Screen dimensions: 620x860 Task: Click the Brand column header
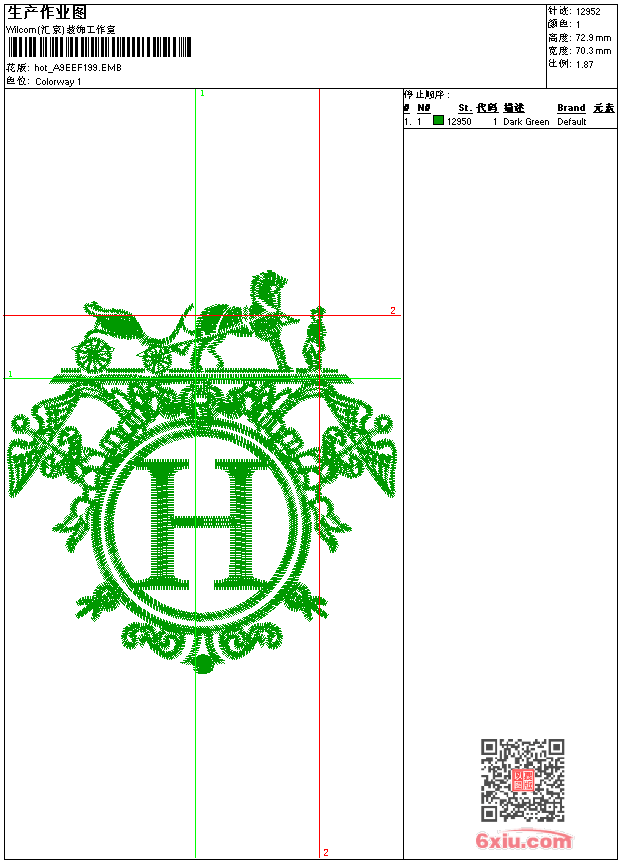pos(571,108)
